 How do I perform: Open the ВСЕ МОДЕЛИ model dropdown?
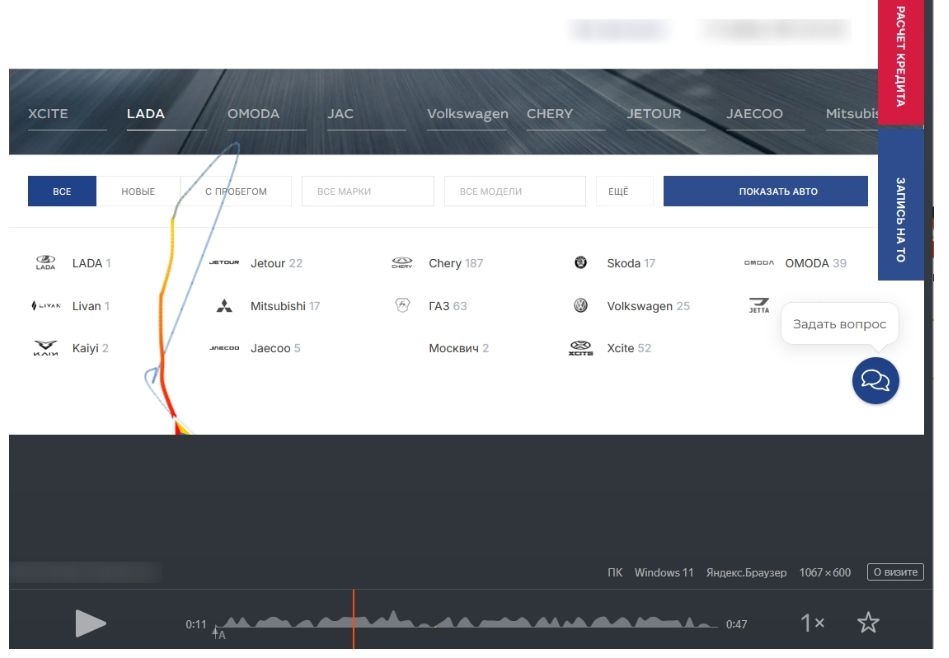coord(515,191)
